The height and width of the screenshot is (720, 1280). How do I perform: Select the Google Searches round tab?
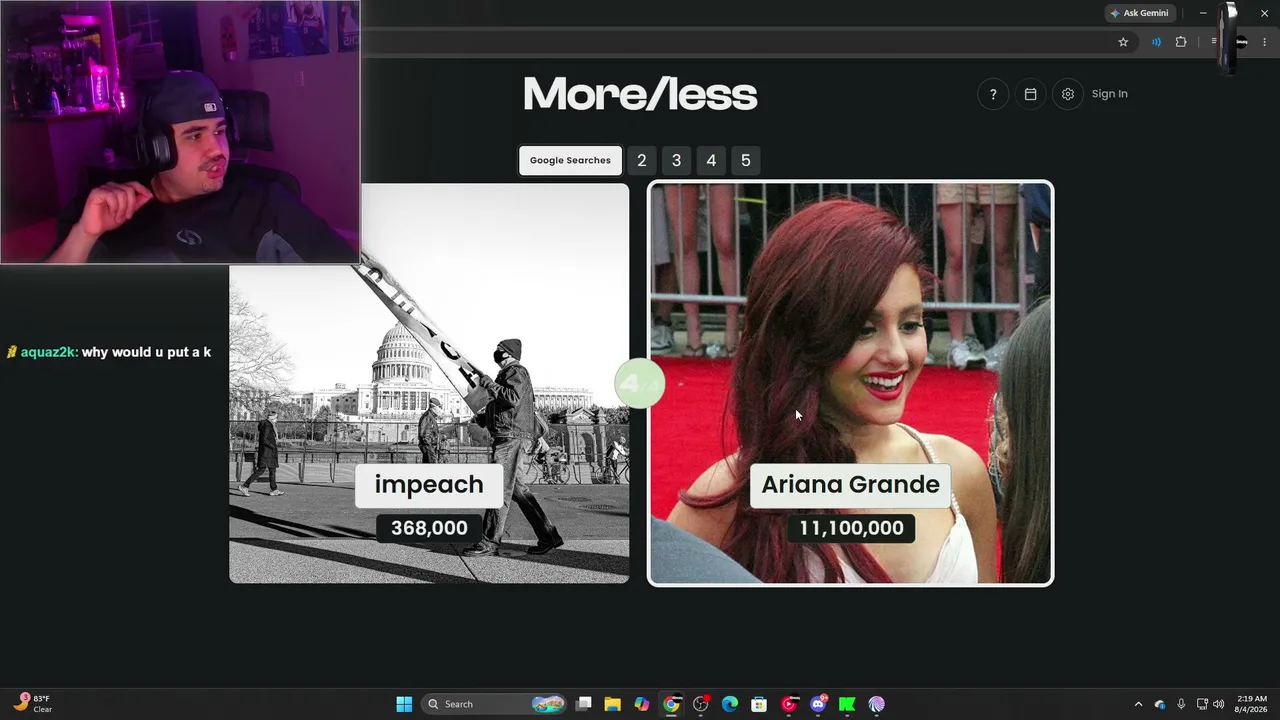coord(570,160)
